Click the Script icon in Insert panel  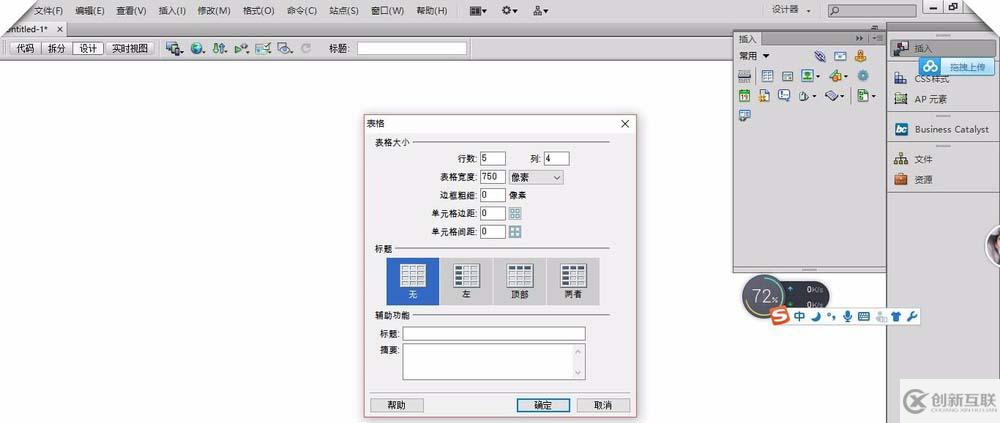[834, 96]
